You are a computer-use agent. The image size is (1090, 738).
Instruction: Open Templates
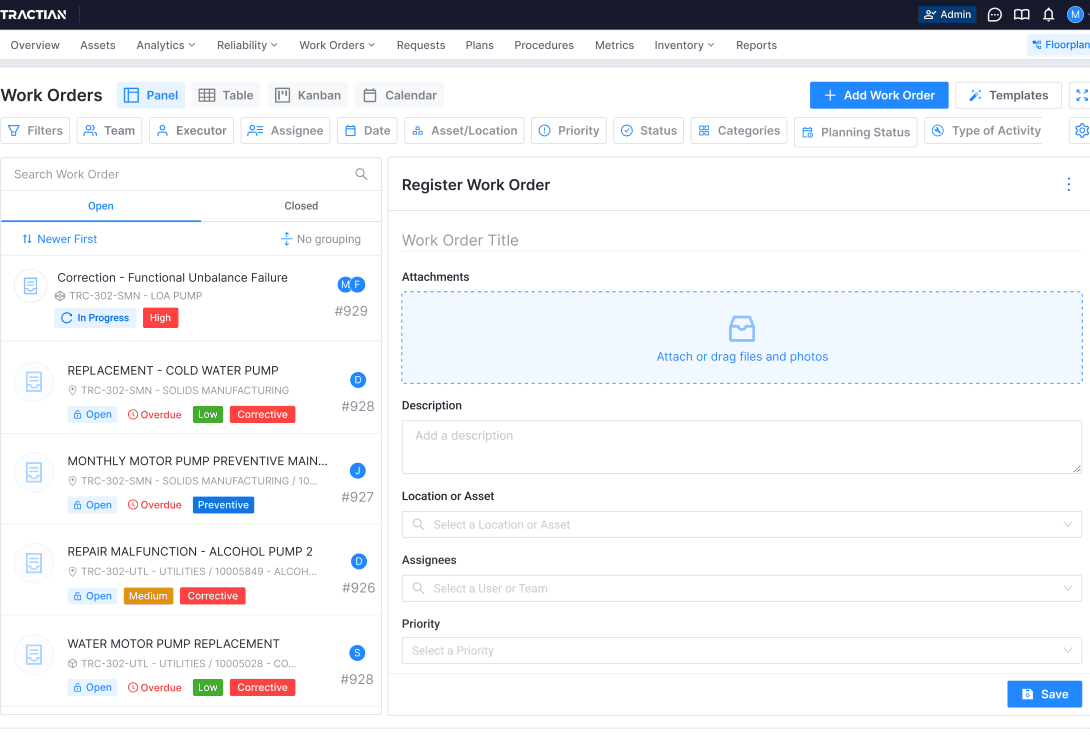(1008, 95)
